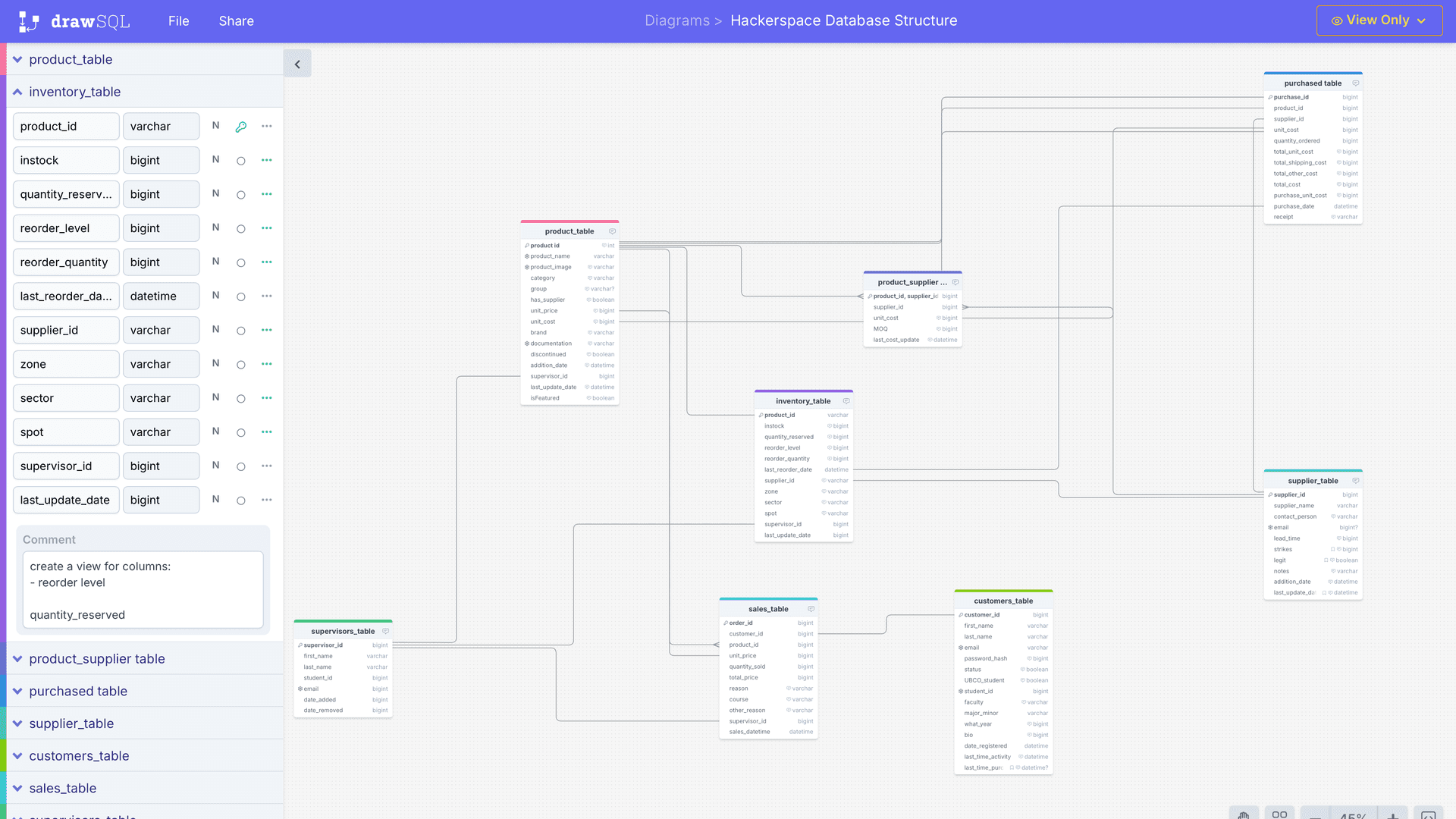Open more options for spot column
1456x819 pixels.
point(267,432)
